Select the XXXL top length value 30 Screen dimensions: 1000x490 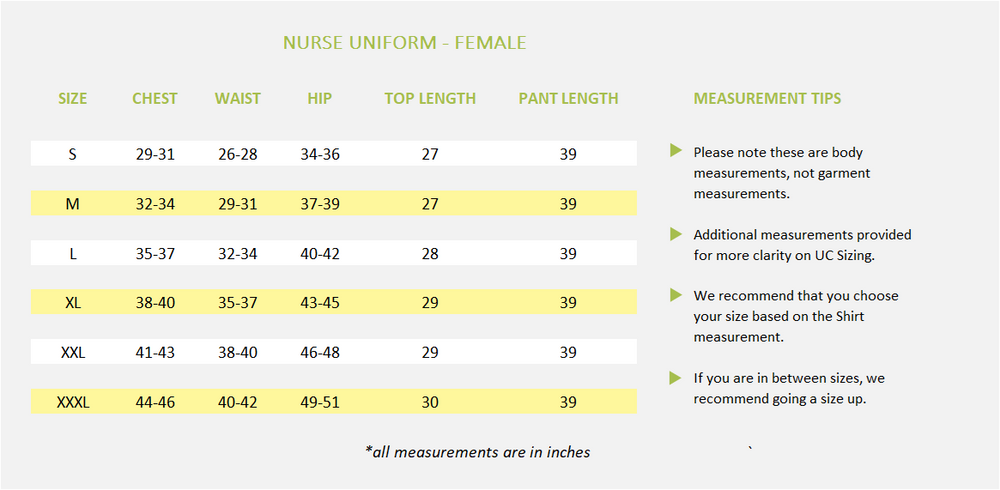point(430,403)
